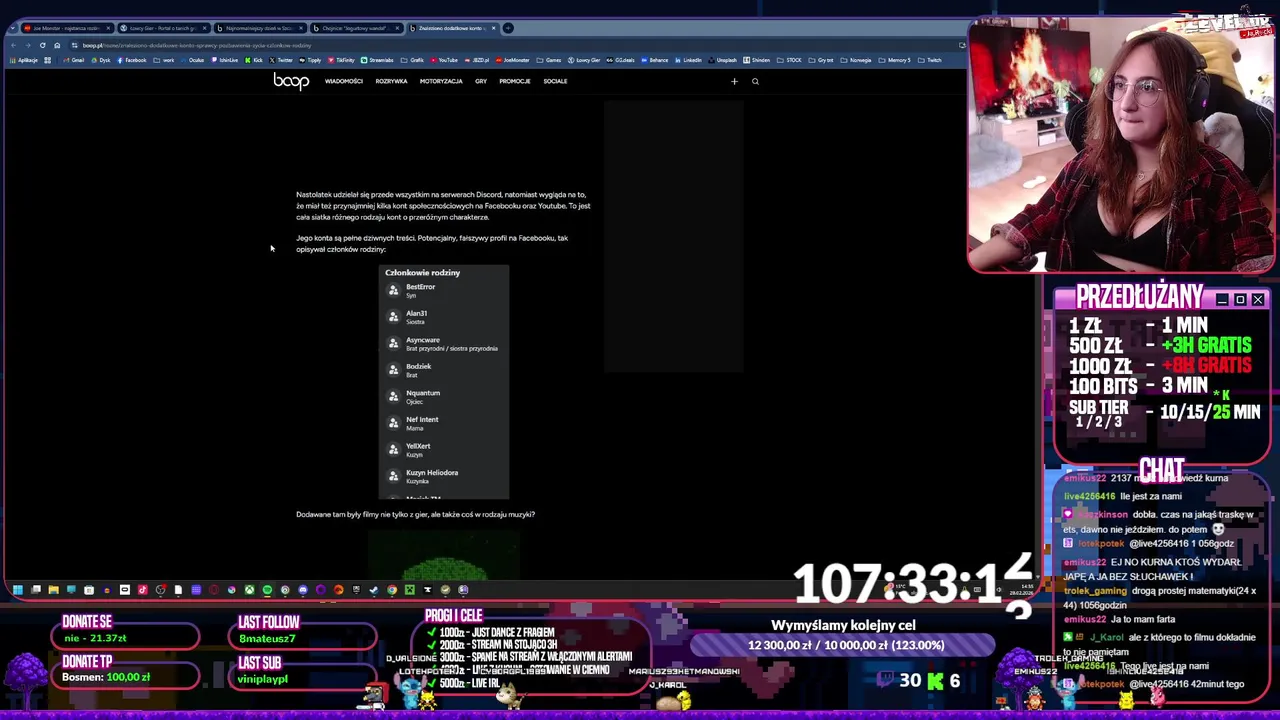Viewport: 1280px width, 720px height.
Task: Open the MOTORYZACJA menu on boop
Action: (x=441, y=81)
